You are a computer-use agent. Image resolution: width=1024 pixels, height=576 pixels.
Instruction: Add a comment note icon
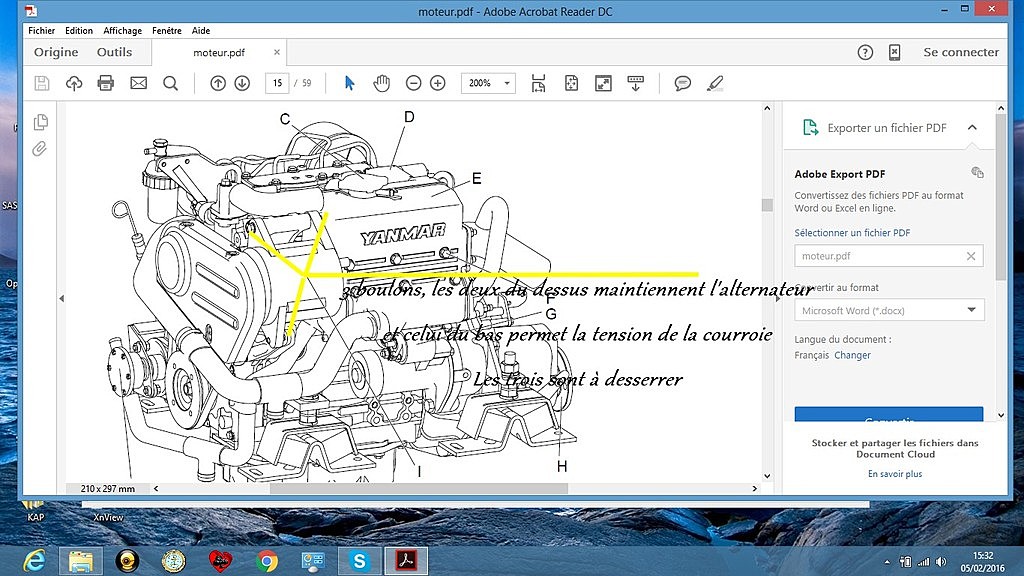(682, 83)
